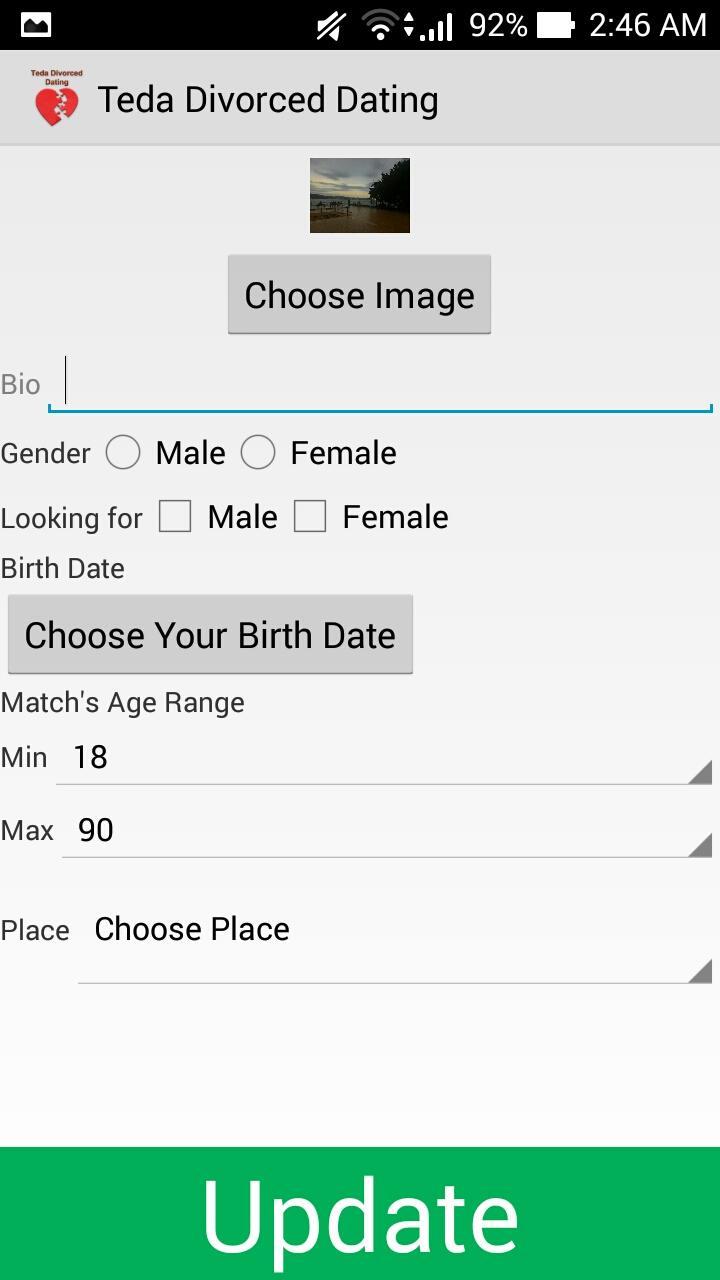Tap the cellular signal bars icon
Viewport: 720px width, 1280px height.
[x=436, y=26]
